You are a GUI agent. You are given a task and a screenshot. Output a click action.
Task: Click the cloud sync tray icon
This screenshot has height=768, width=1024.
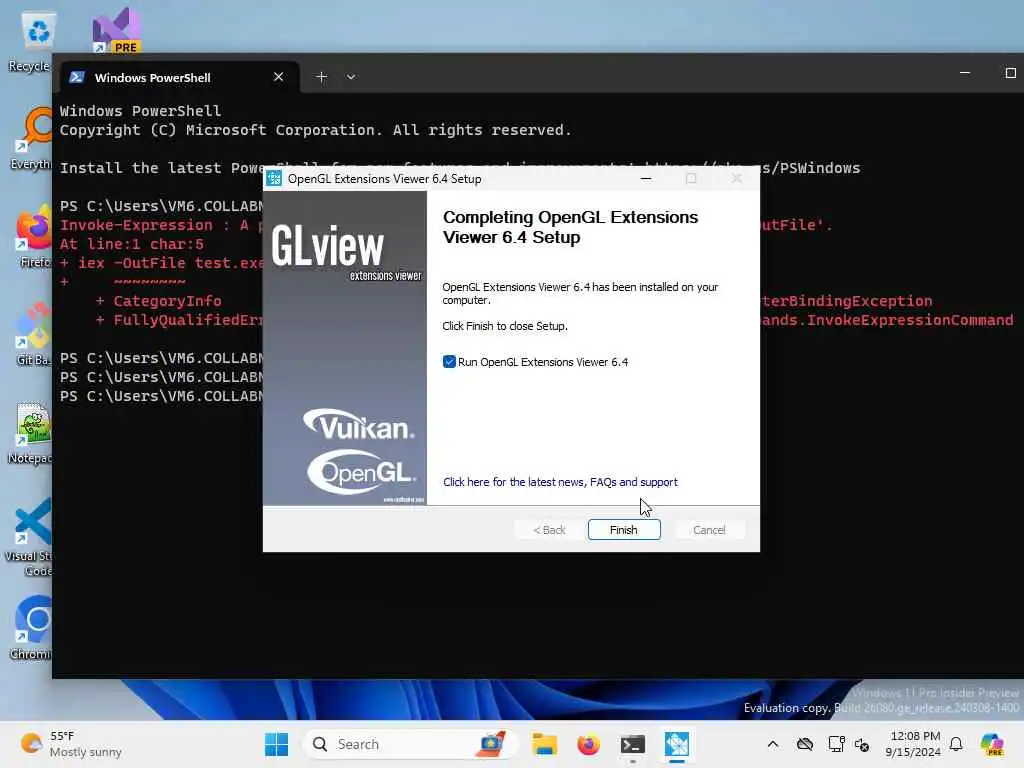point(805,744)
